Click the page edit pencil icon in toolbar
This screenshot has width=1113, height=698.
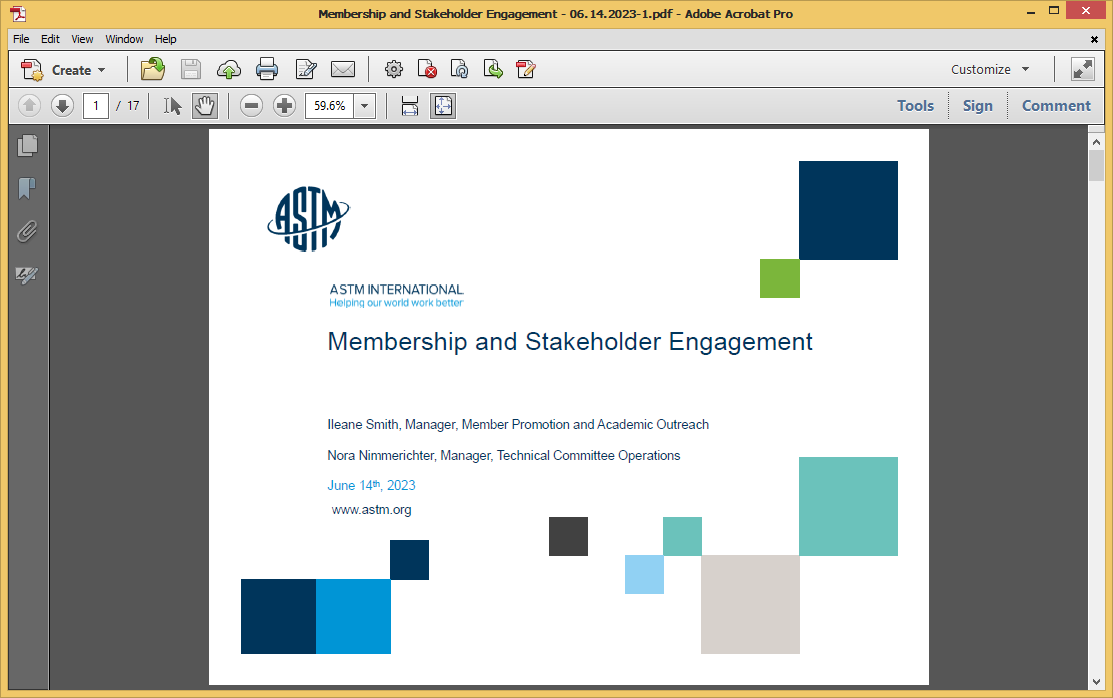coord(526,70)
